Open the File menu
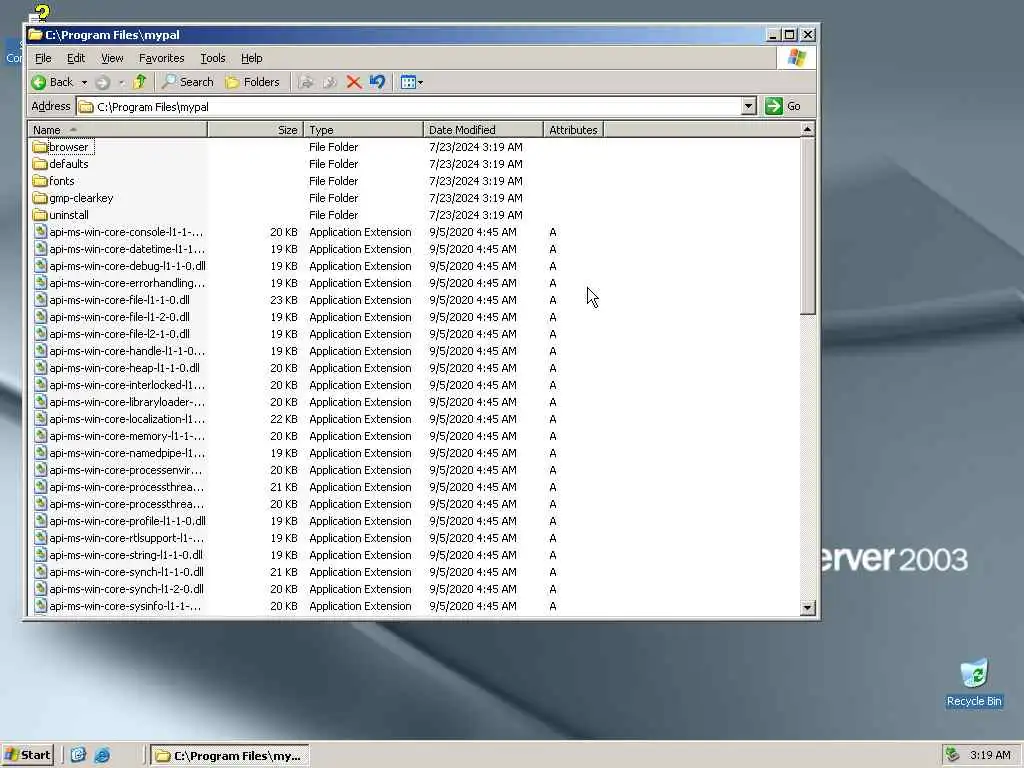 point(43,58)
